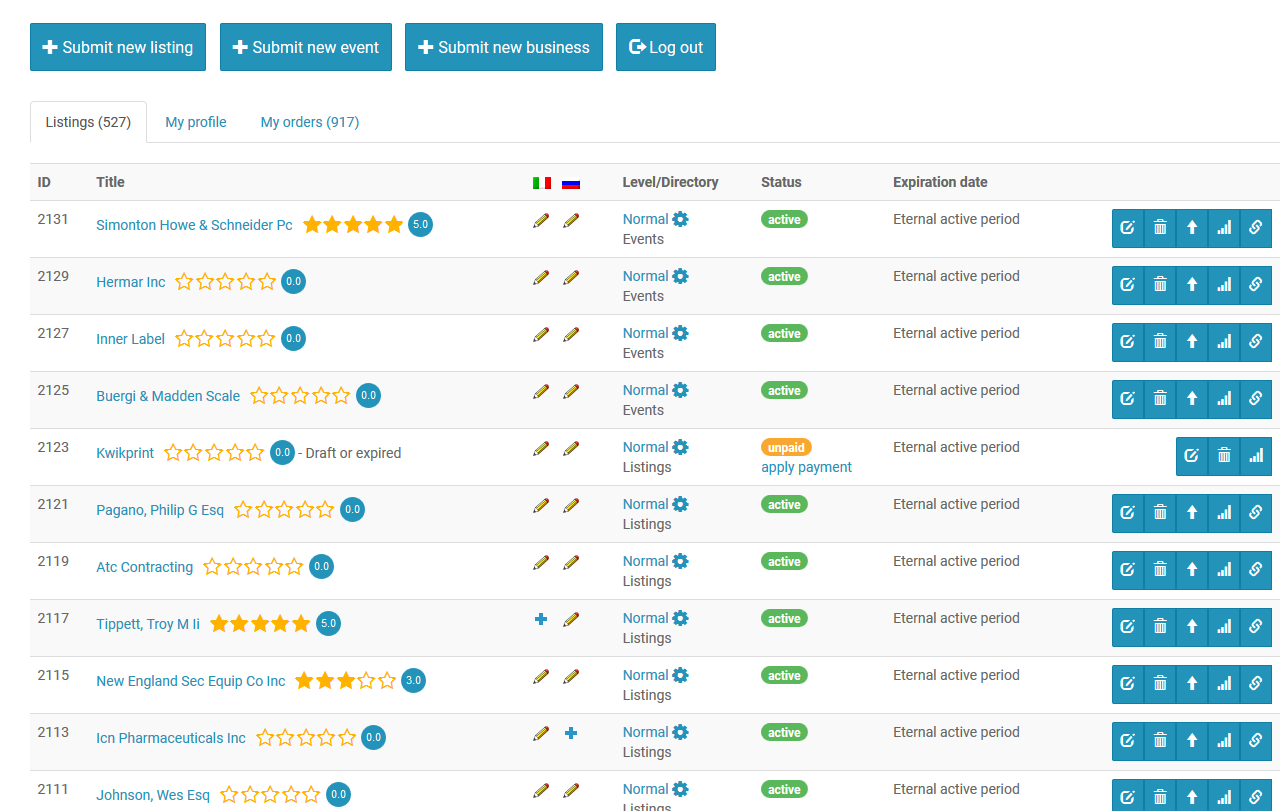
Task: Add Italian translation for Tippett, Troy M Ii
Action: [541, 619]
